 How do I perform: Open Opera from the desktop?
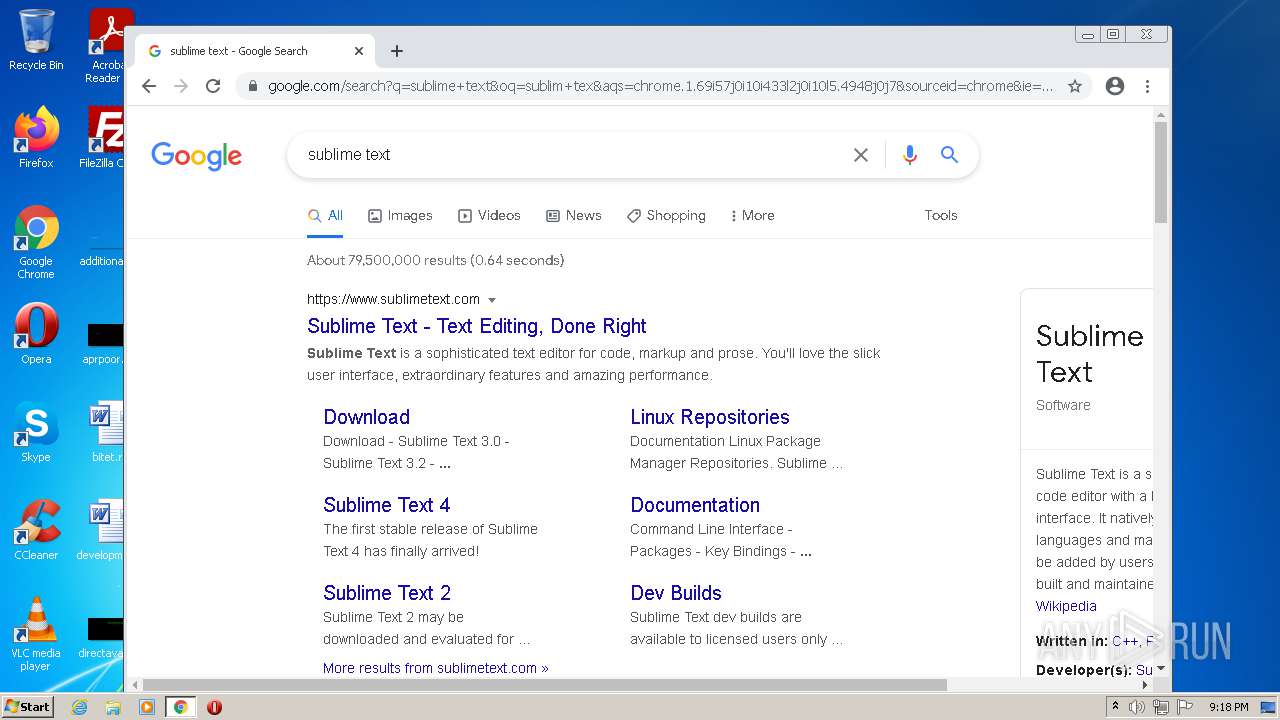click(36, 333)
